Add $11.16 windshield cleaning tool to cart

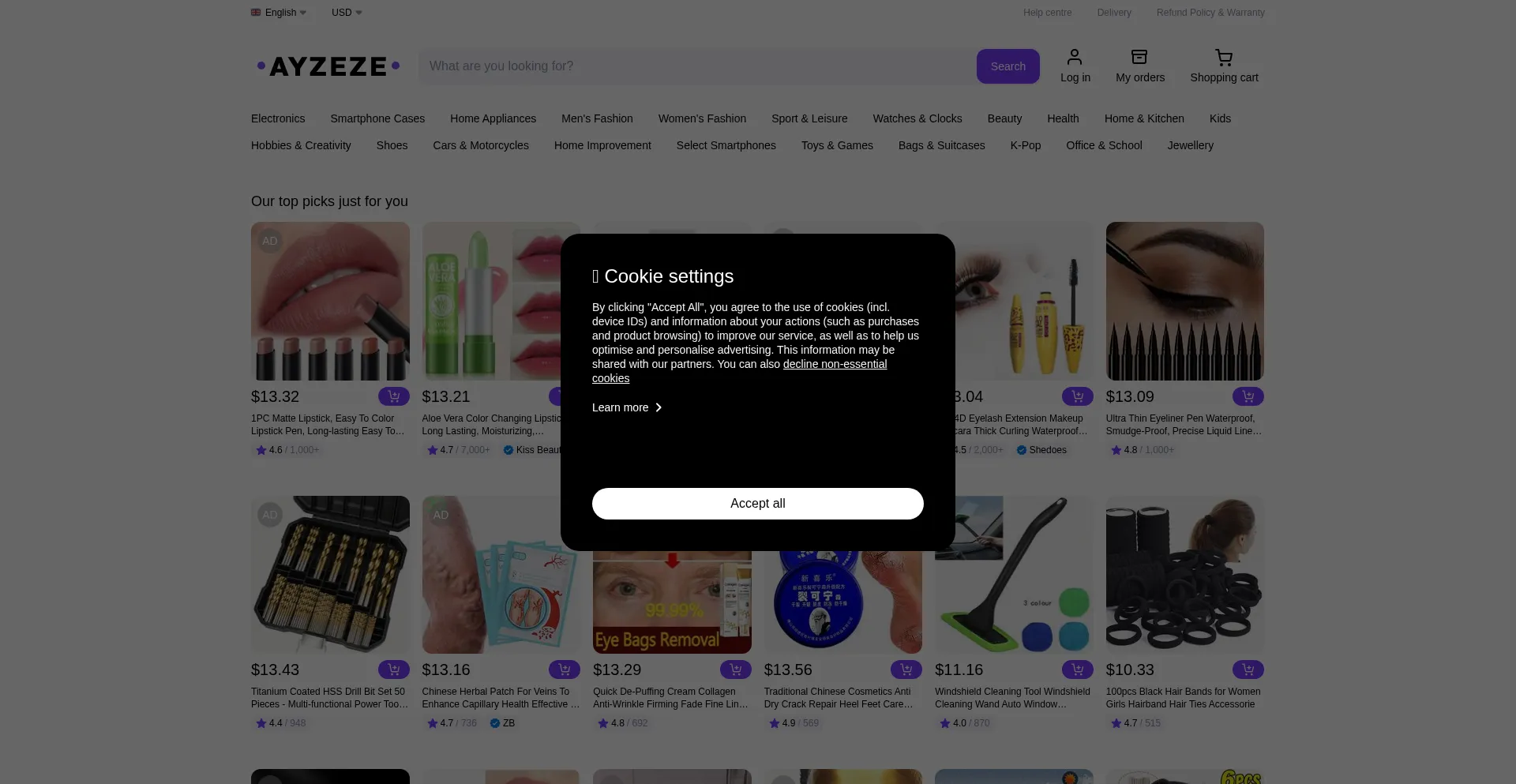point(1077,670)
